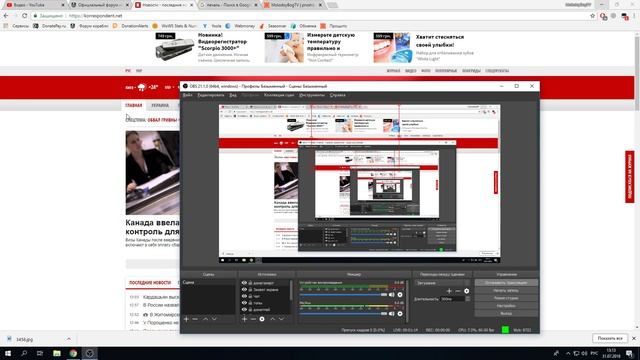This screenshot has height=360, width=640.
Task: Move source up in the Sources panel
Action: tap(272, 319)
